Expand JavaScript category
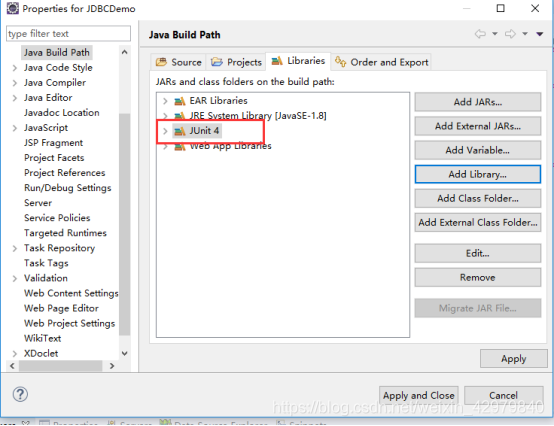Screen dimensions: 554x426 [14, 128]
